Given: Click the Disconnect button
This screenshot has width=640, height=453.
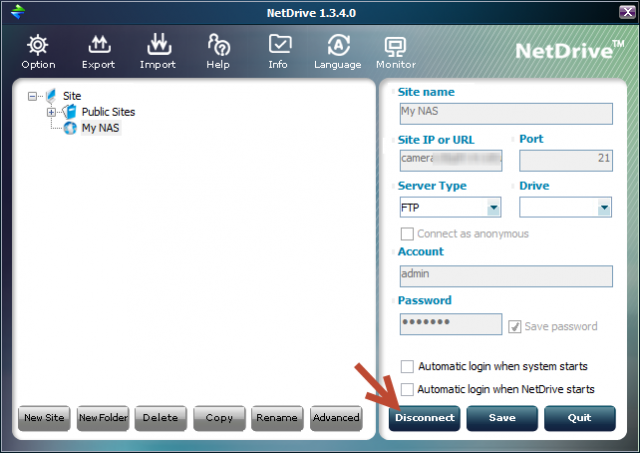Looking at the screenshot, I should (x=424, y=418).
